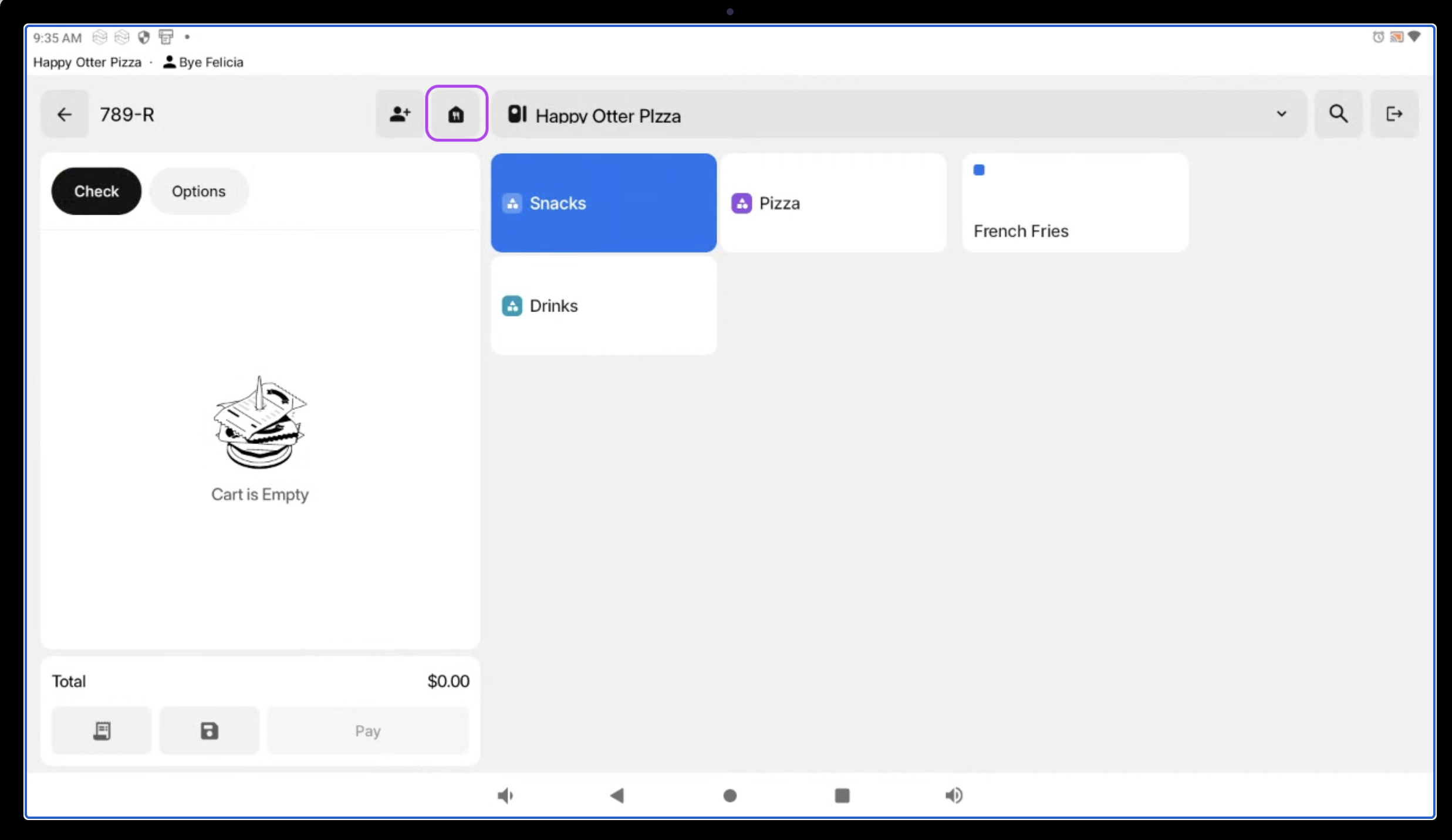Click the back arrow next to 789-R

pyautogui.click(x=65, y=114)
